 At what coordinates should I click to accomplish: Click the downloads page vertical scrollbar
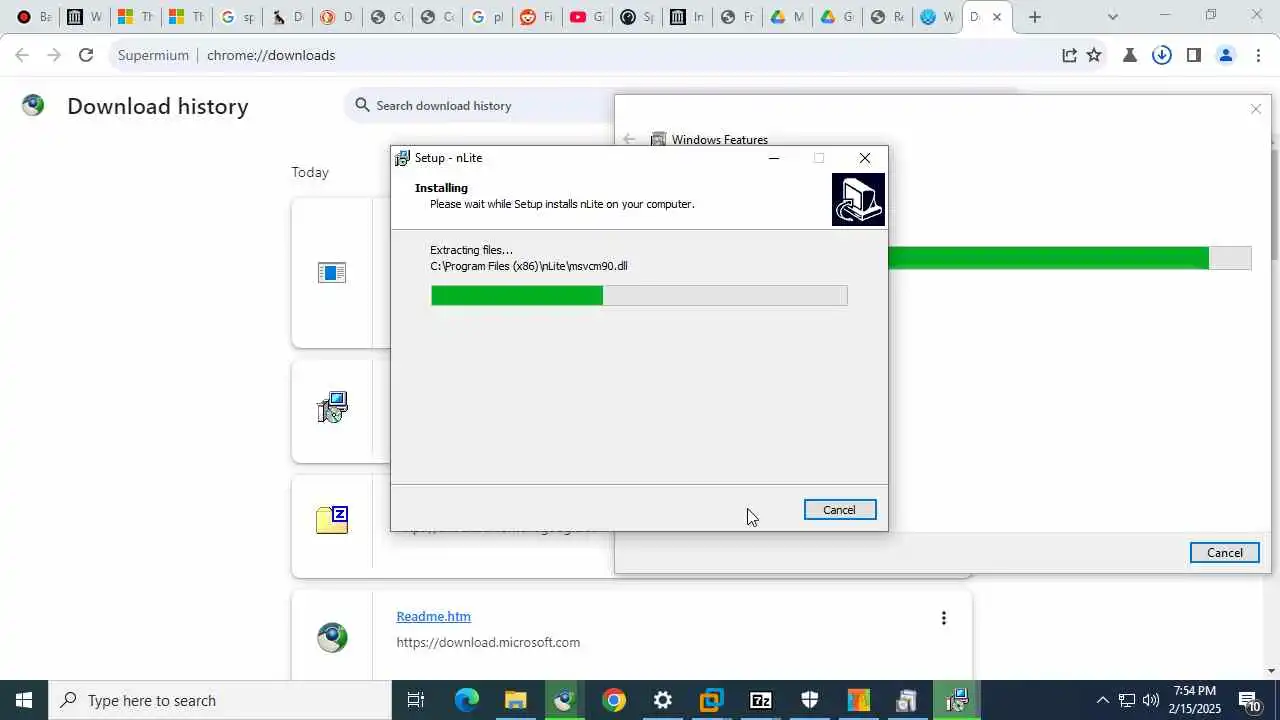[x=1272, y=379]
